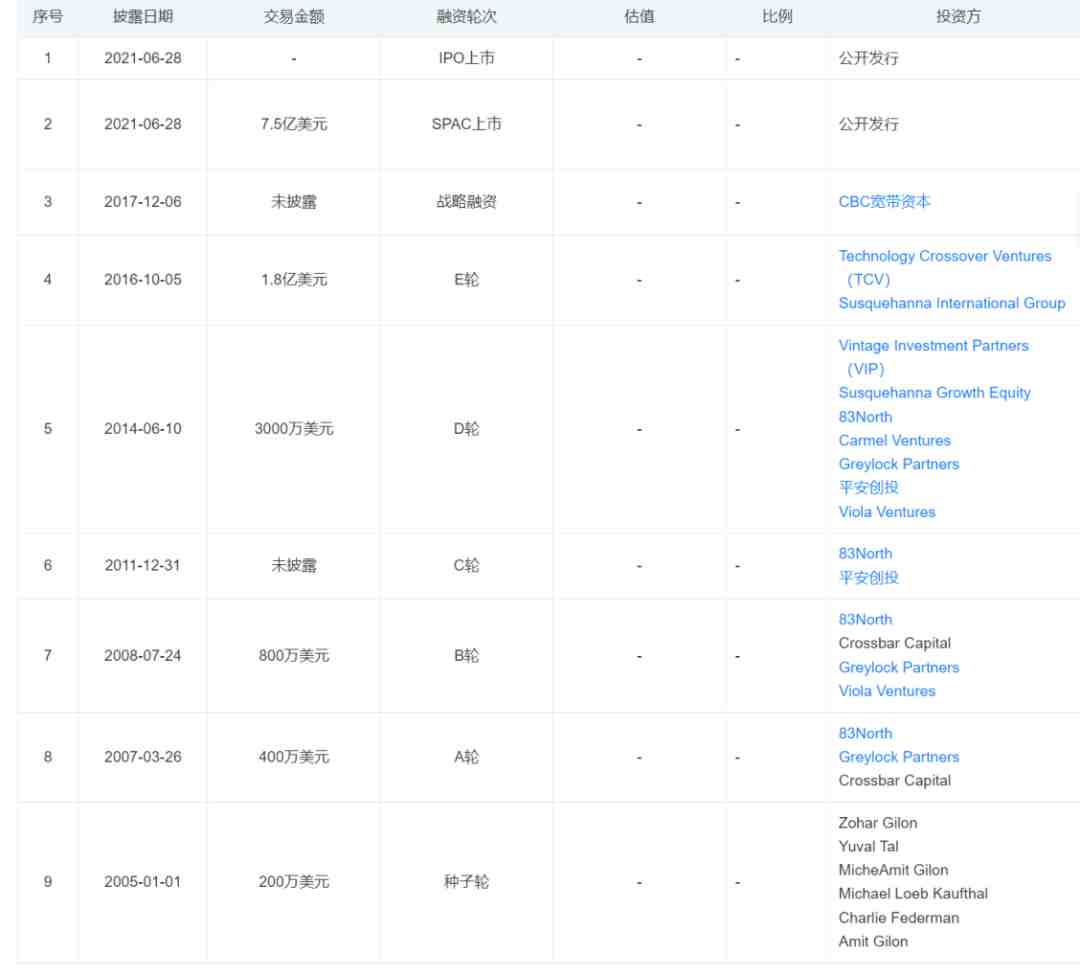Screen dimensions: 1080x975
Task: Open Technology Crossover Ventures (TCV) link
Action: (x=944, y=268)
